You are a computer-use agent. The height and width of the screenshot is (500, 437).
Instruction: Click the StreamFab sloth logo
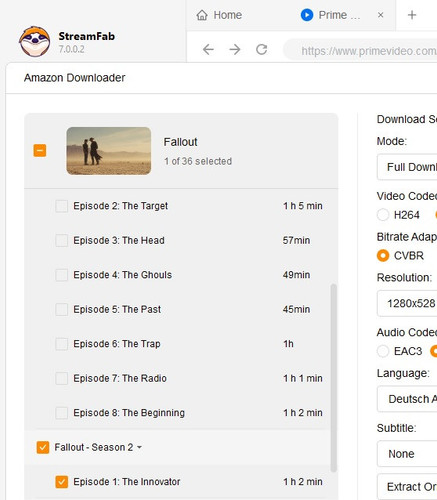(35, 42)
